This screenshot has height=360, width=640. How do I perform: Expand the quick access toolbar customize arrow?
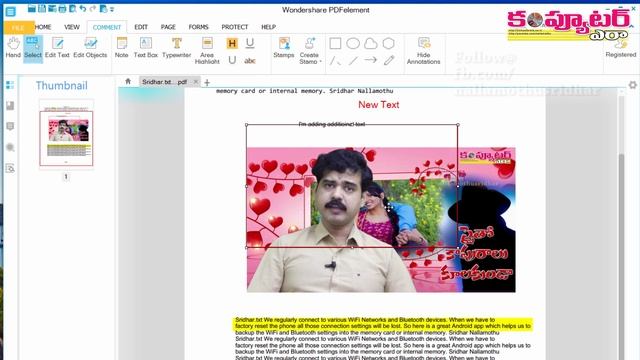pos(112,9)
